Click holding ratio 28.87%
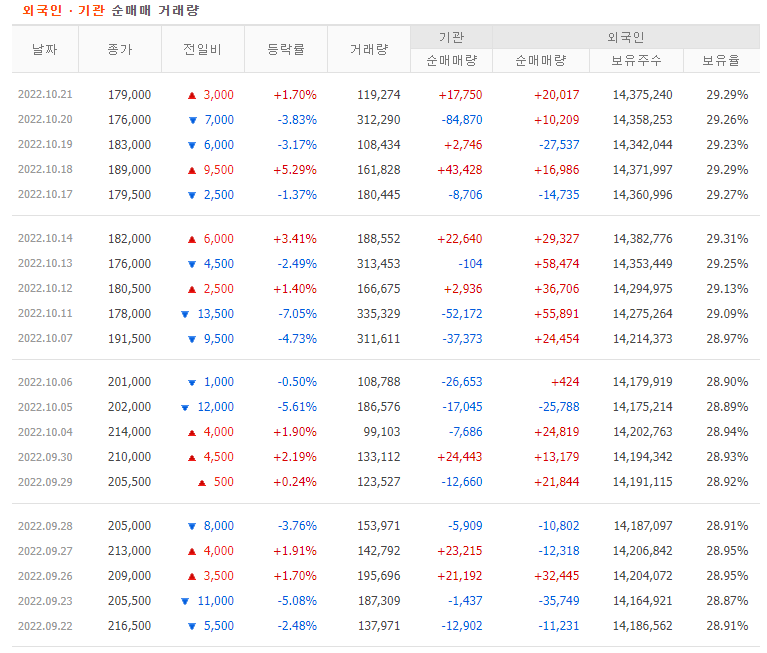This screenshot has height=653, width=767. (727, 601)
